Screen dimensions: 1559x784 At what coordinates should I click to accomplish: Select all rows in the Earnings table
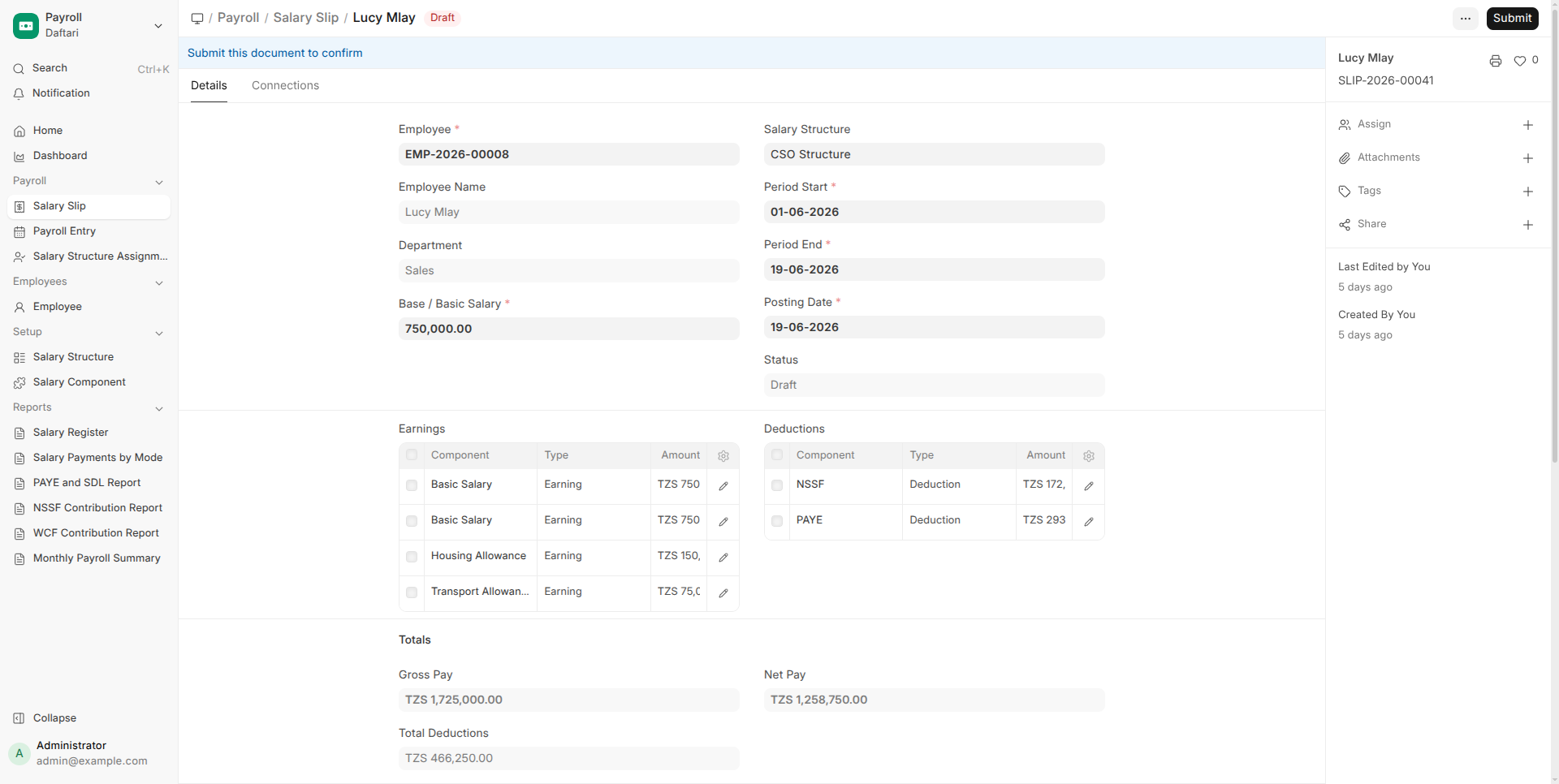(412, 455)
